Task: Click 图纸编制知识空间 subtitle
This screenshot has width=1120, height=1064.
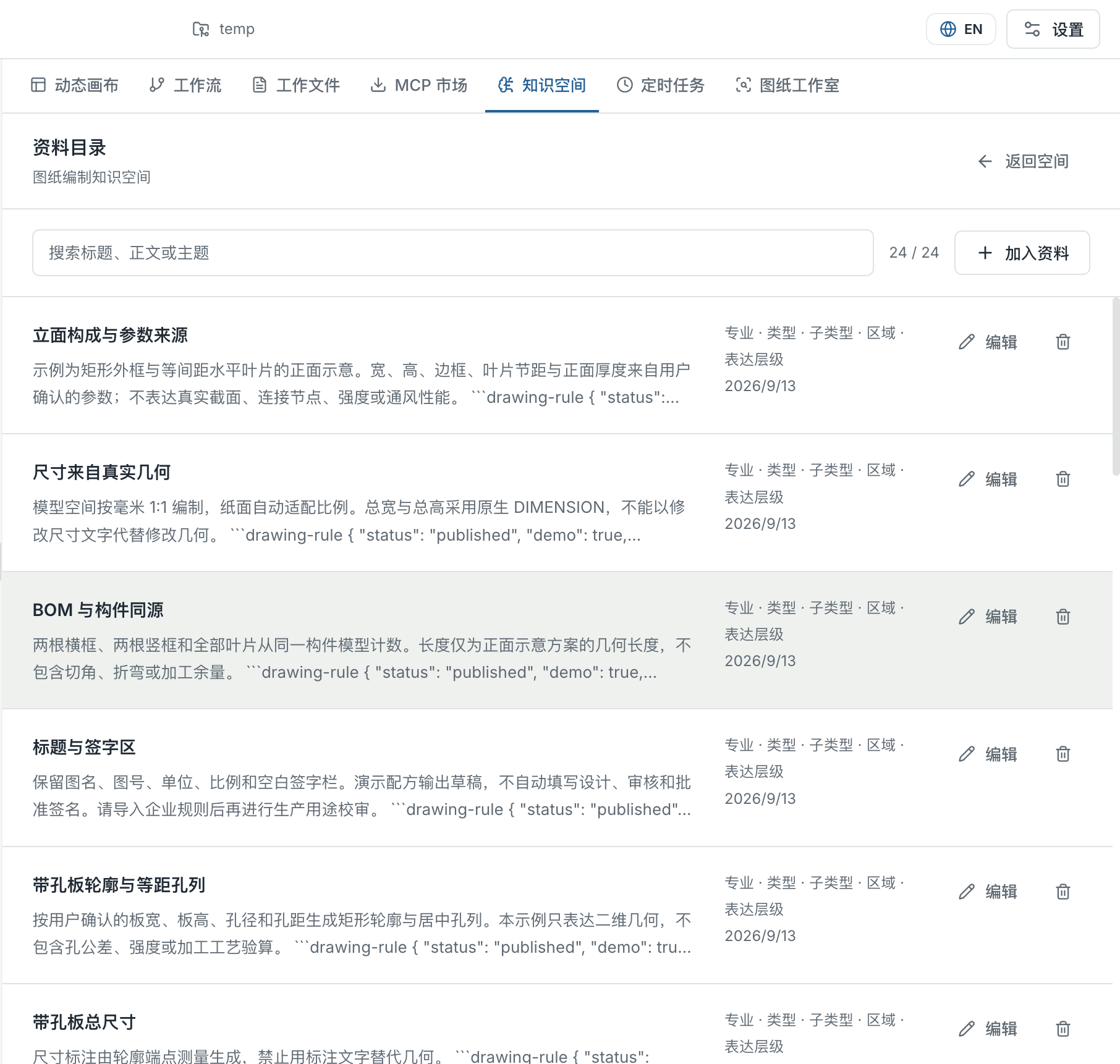Action: point(91,177)
